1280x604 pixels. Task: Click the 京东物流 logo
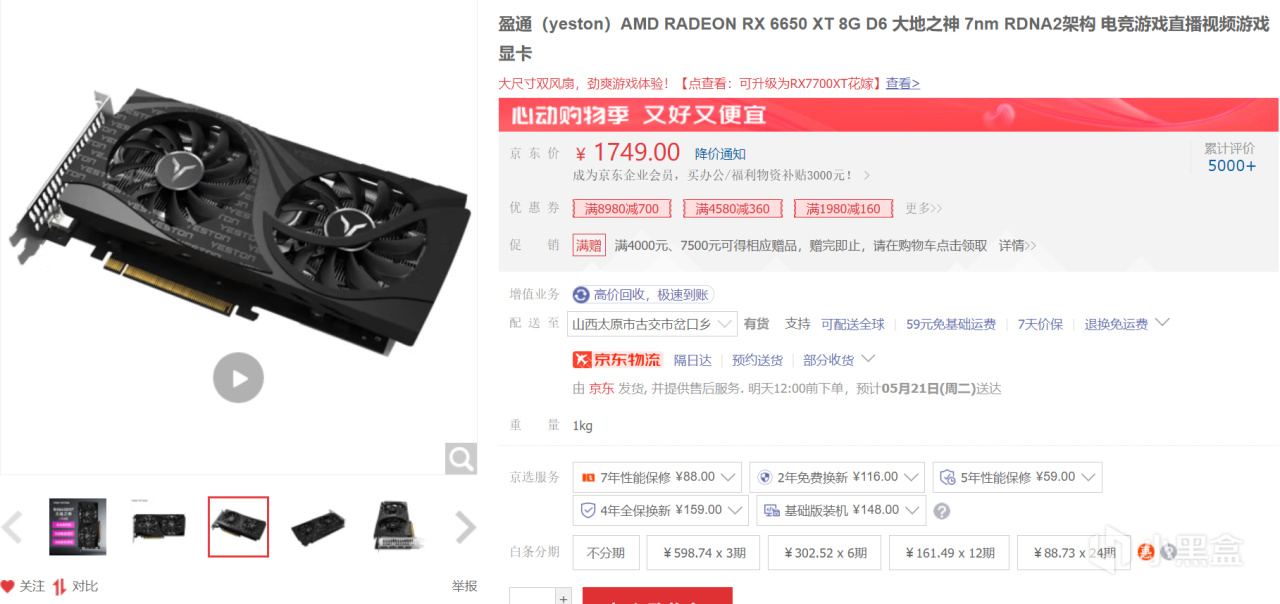coord(617,360)
